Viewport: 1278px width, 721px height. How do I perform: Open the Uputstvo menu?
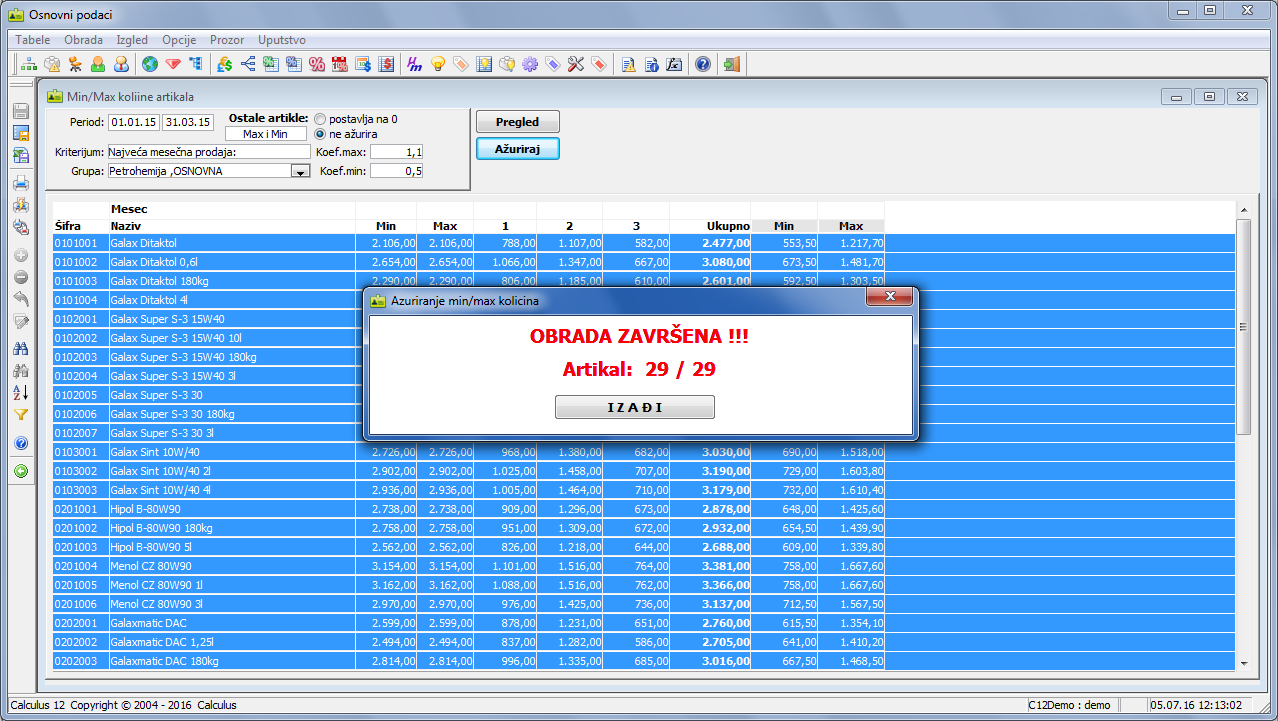(281, 40)
